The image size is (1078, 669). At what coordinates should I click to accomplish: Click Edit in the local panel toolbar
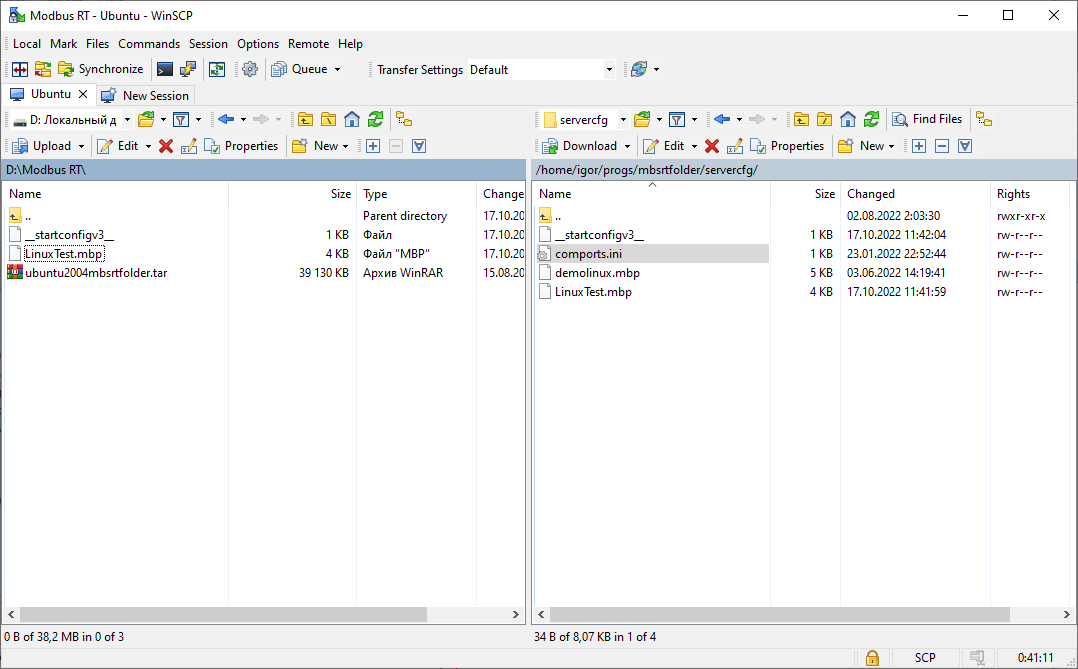(118, 146)
